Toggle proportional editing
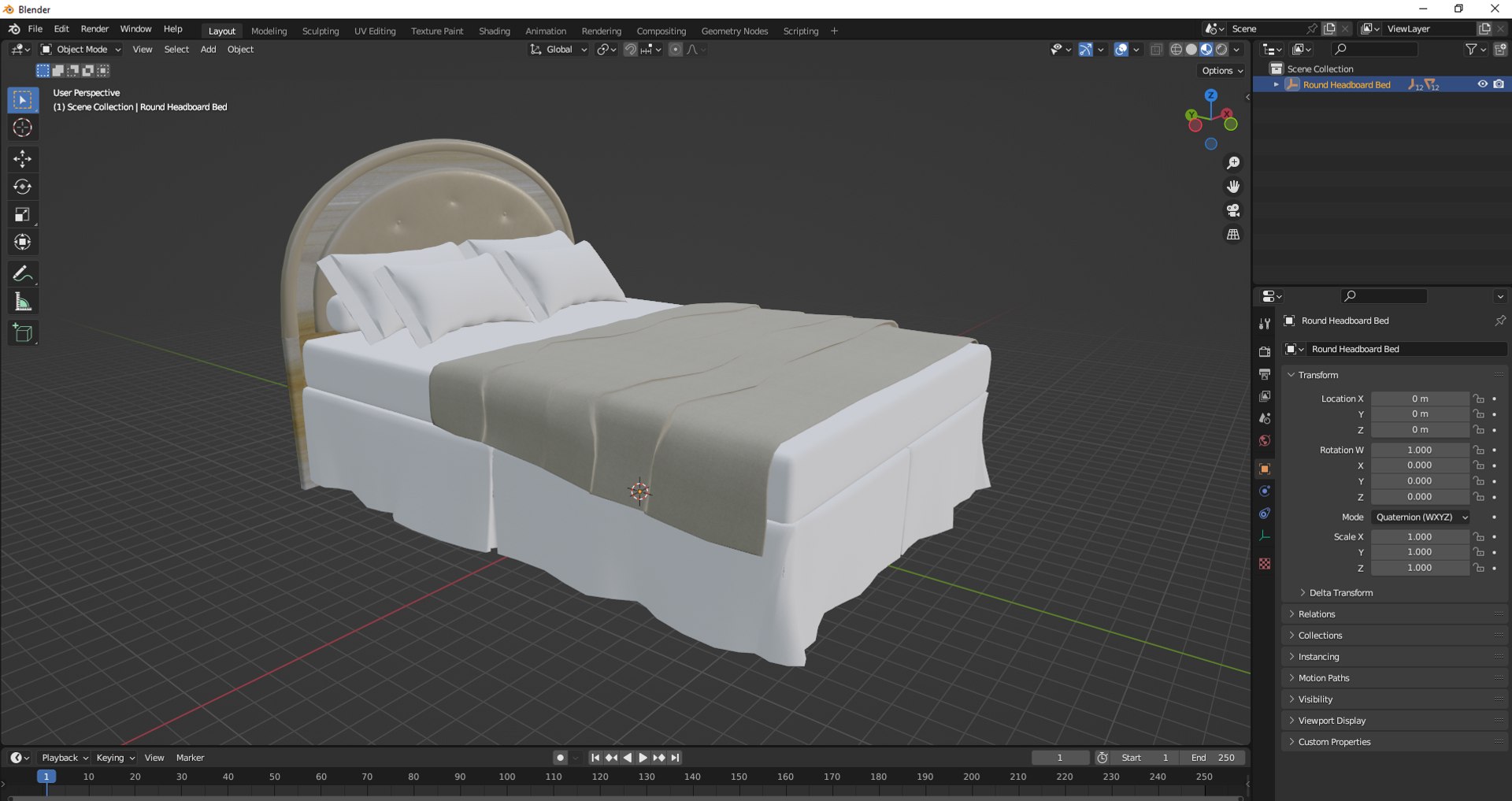 pyautogui.click(x=675, y=50)
